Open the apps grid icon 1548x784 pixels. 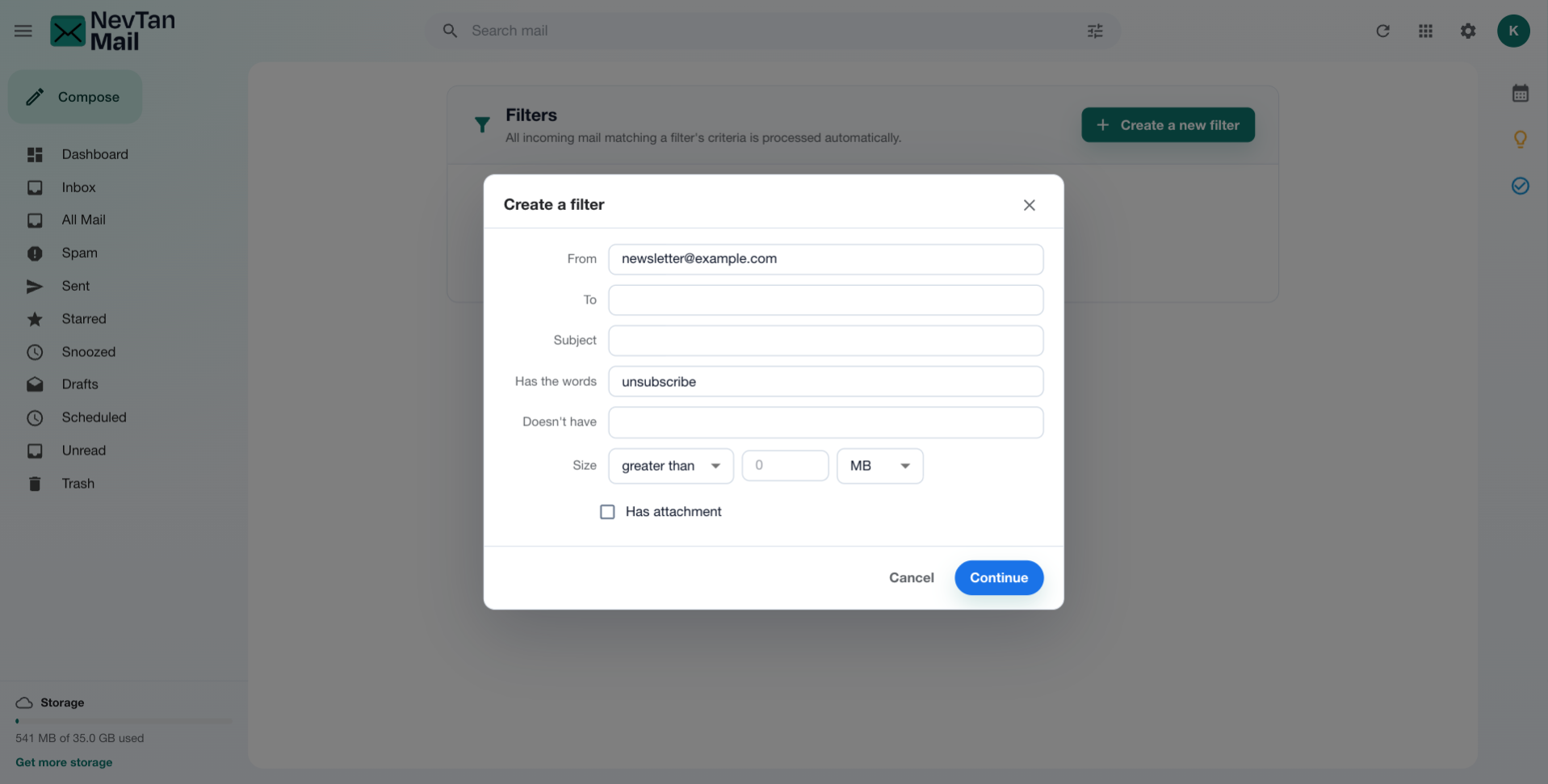(1425, 31)
